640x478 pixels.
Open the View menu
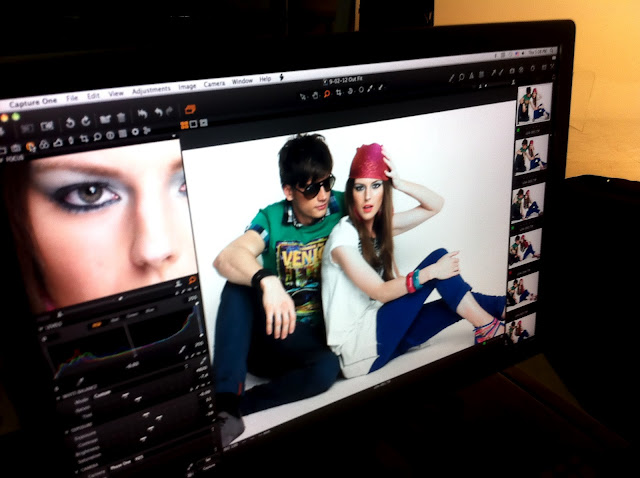coord(116,93)
